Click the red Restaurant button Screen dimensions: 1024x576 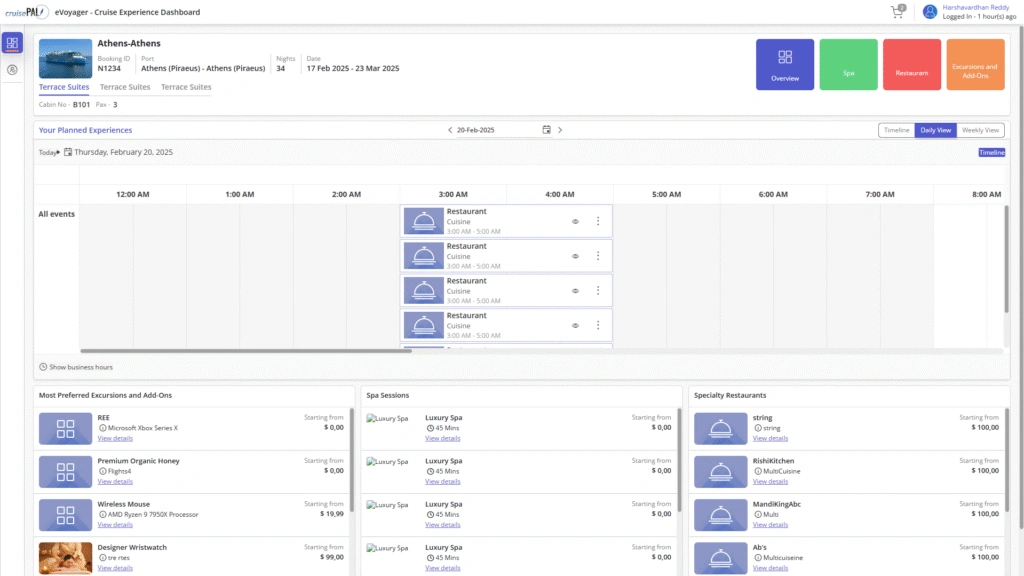click(911, 65)
